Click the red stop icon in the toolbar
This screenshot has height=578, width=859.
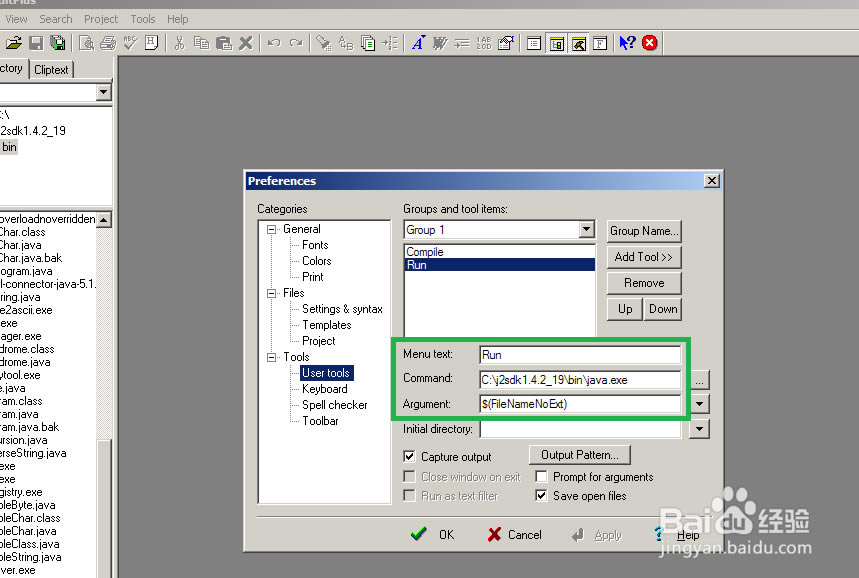pos(650,43)
